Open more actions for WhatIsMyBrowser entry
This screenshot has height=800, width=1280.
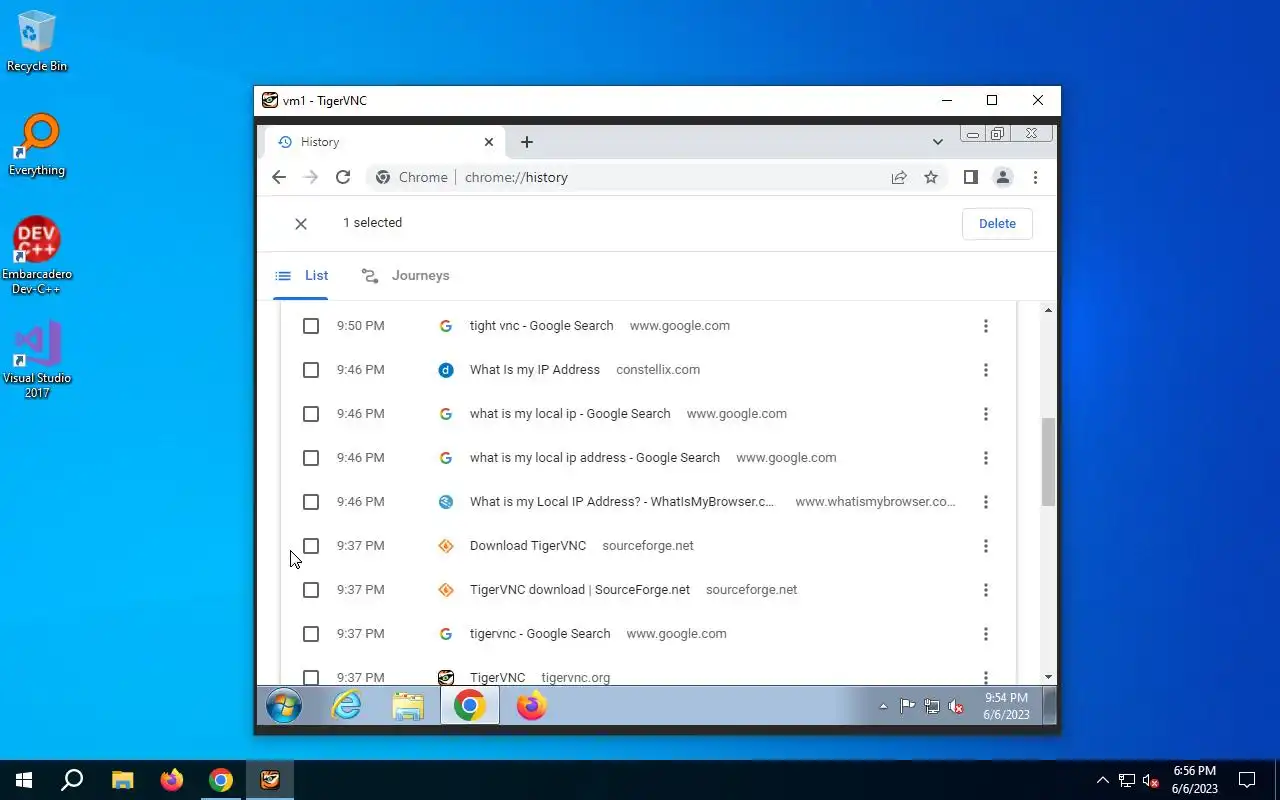[x=986, y=502]
